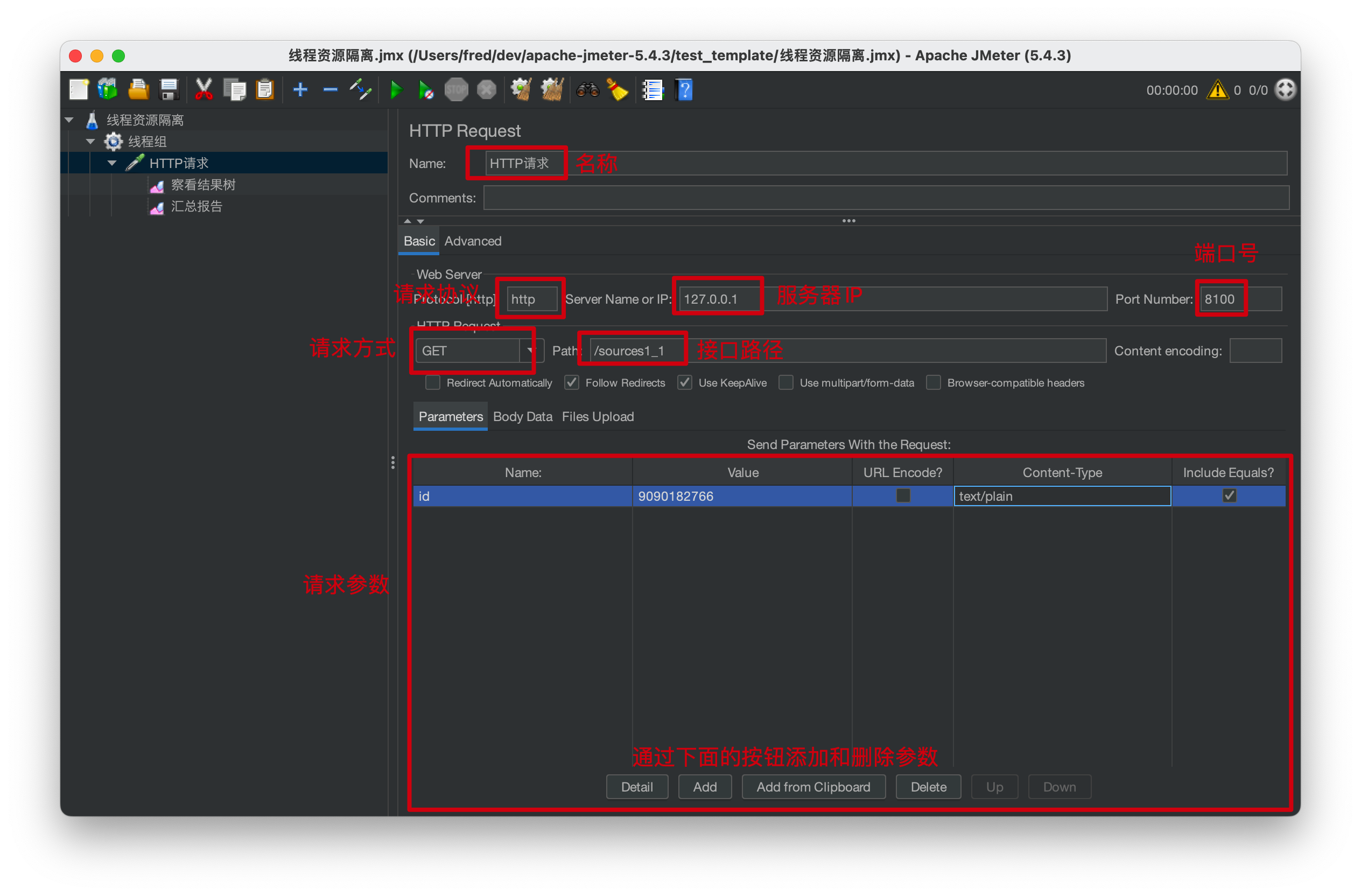The image size is (1361, 896).
Task: Click the plus Expand All icon
Action: (x=300, y=90)
